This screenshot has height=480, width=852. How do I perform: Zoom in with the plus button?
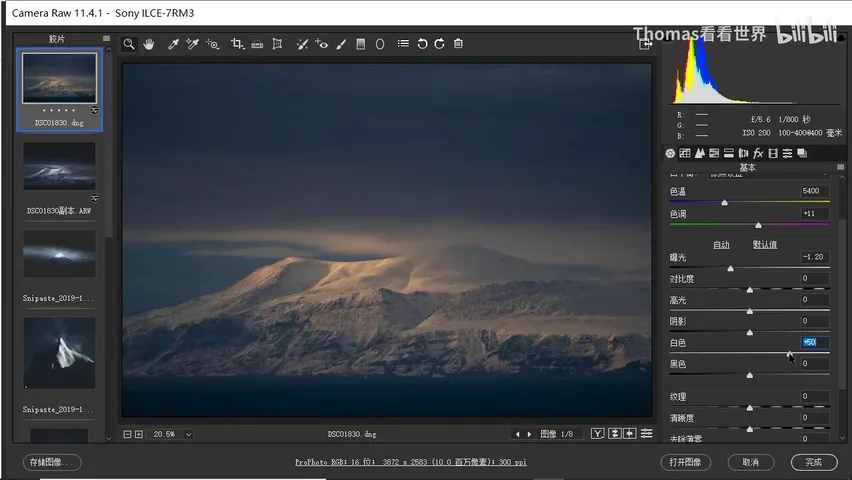[139, 434]
